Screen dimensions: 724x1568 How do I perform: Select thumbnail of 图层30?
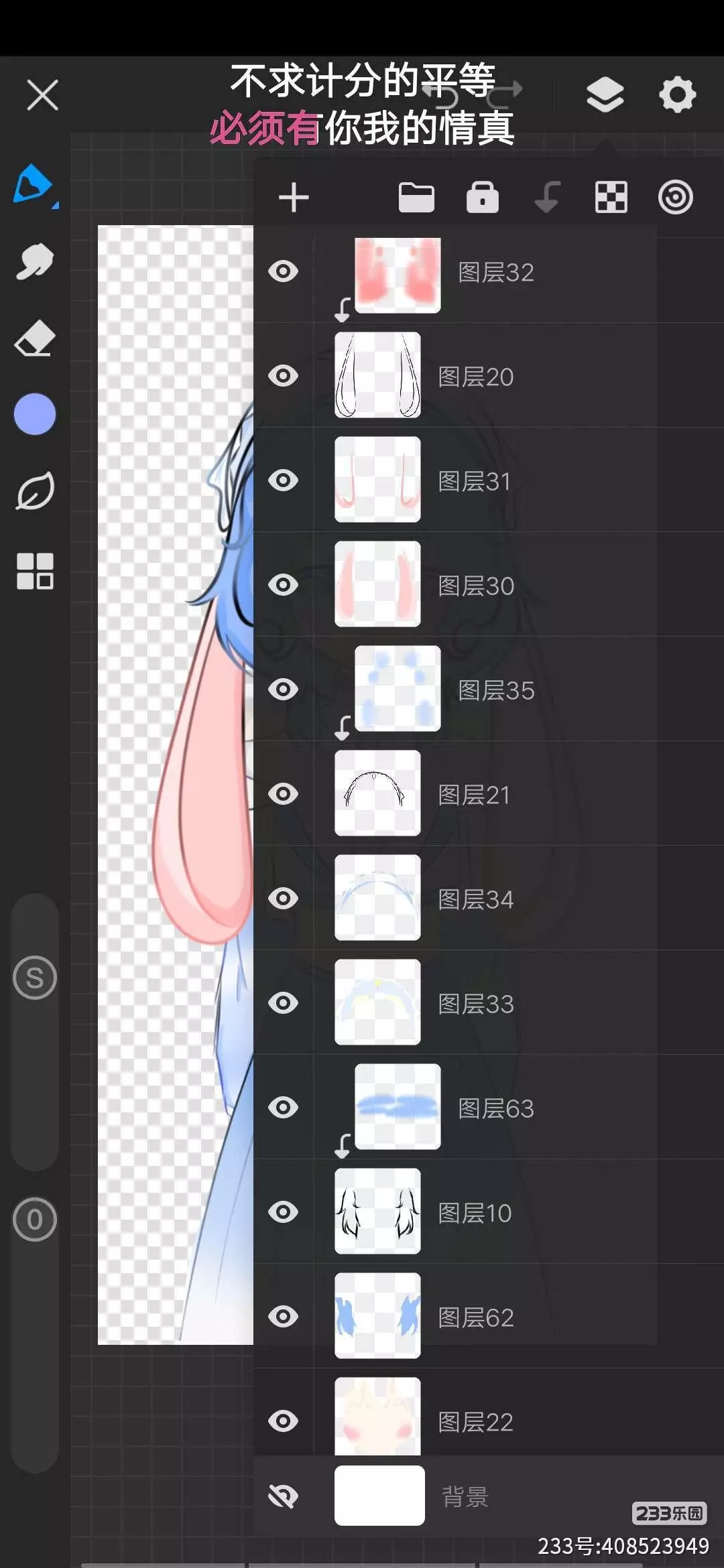pyautogui.click(x=377, y=584)
